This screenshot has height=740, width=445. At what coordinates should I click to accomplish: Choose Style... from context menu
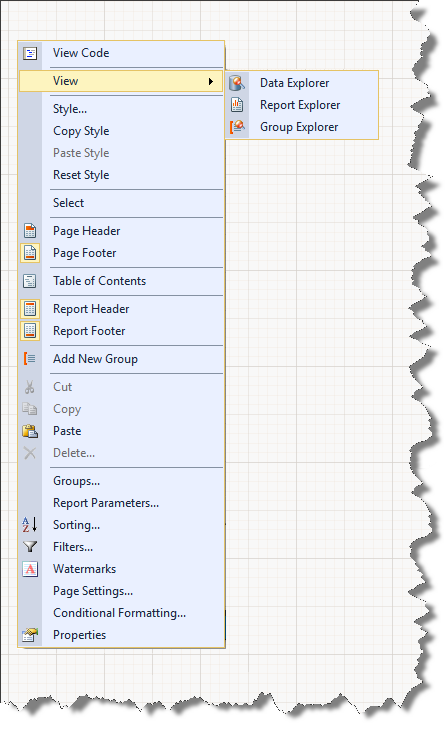tap(70, 109)
